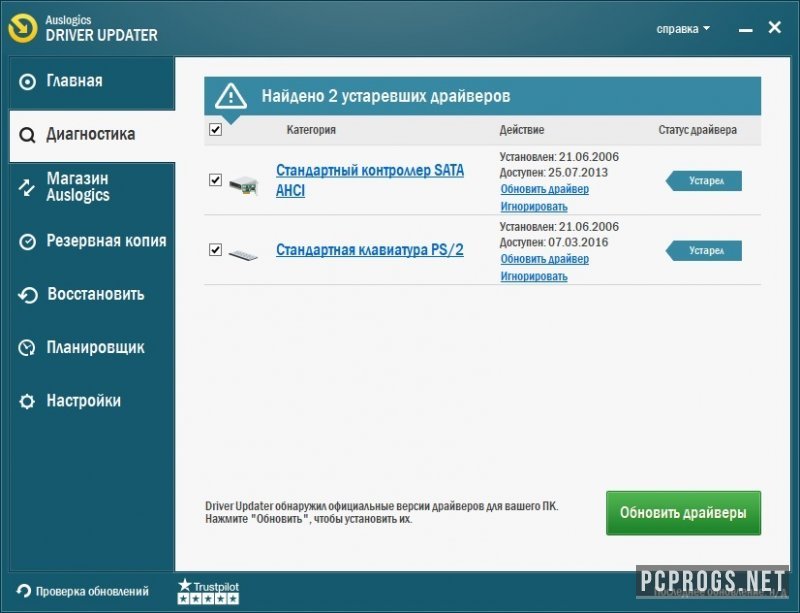Click Игнорировать for PS/2 keyboard
The image size is (800, 613).
click(x=534, y=277)
